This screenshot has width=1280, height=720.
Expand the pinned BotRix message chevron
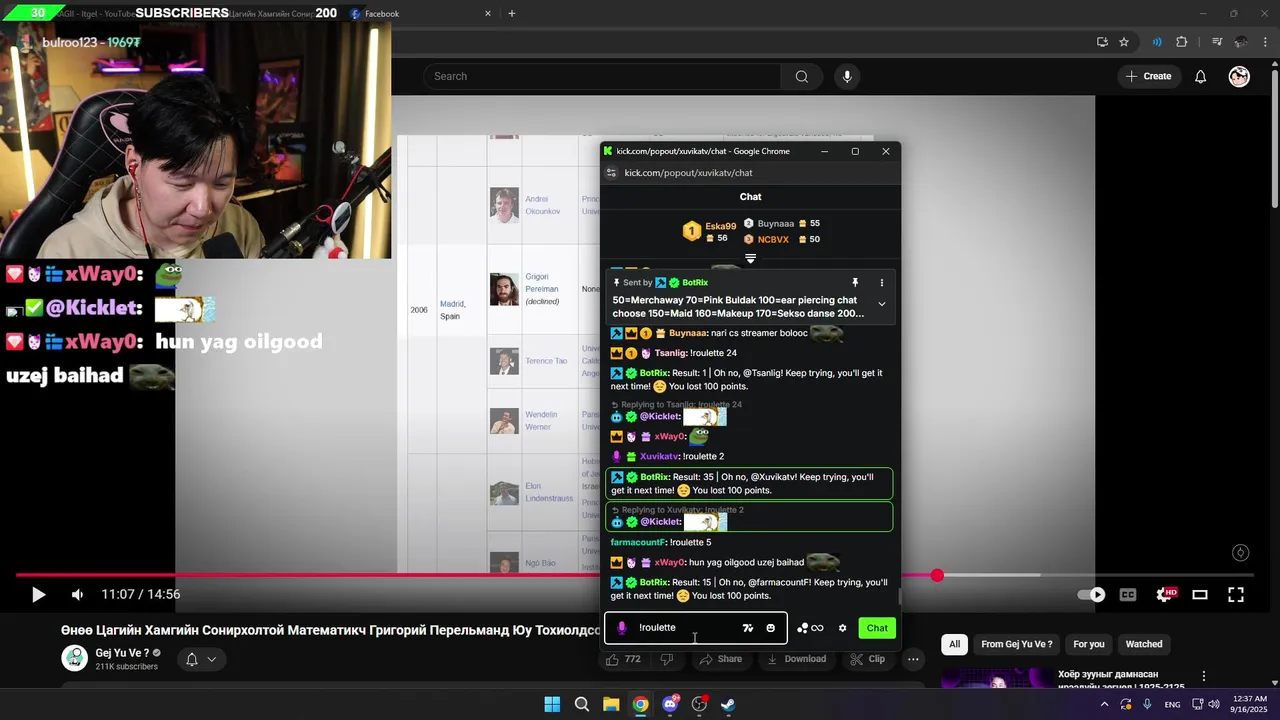[881, 304]
